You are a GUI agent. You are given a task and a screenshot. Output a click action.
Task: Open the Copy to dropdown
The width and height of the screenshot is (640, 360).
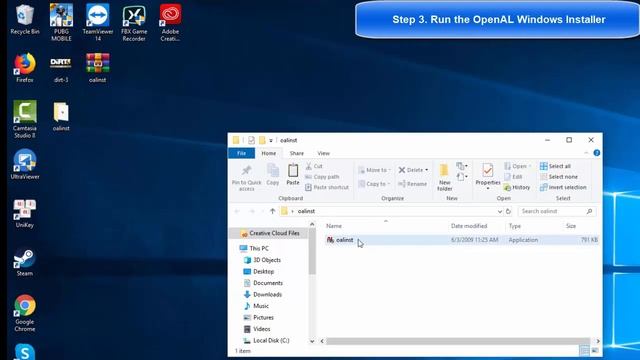coord(374,184)
